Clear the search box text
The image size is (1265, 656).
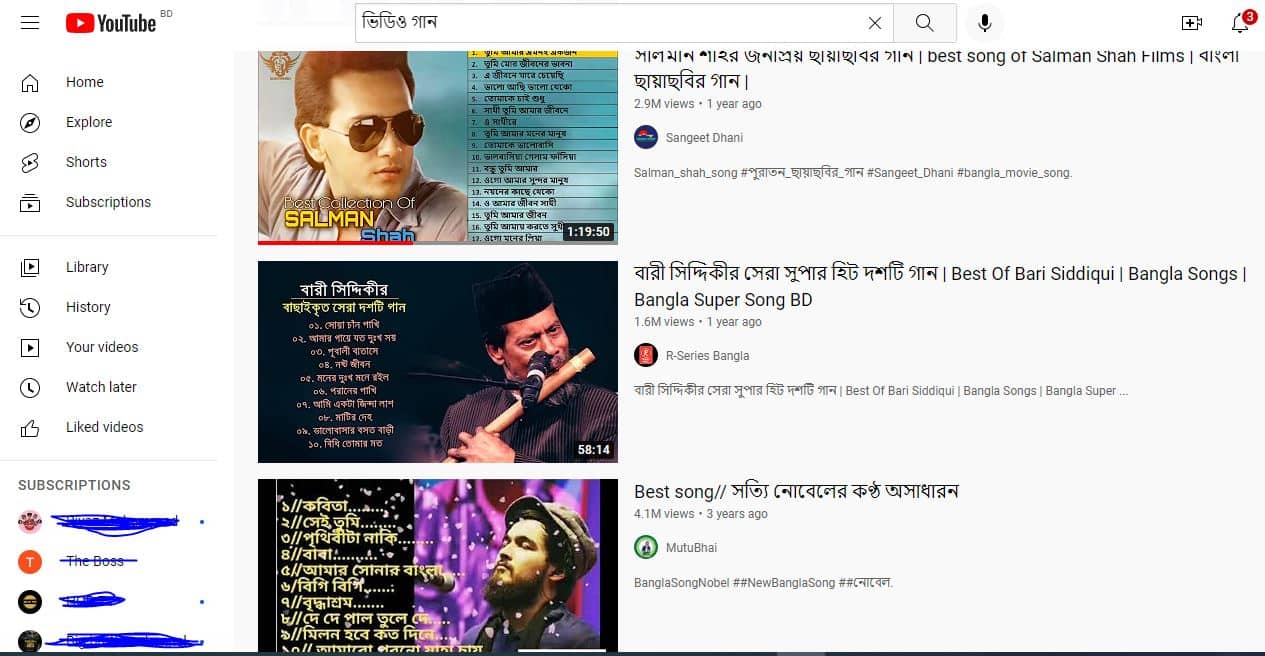click(874, 23)
